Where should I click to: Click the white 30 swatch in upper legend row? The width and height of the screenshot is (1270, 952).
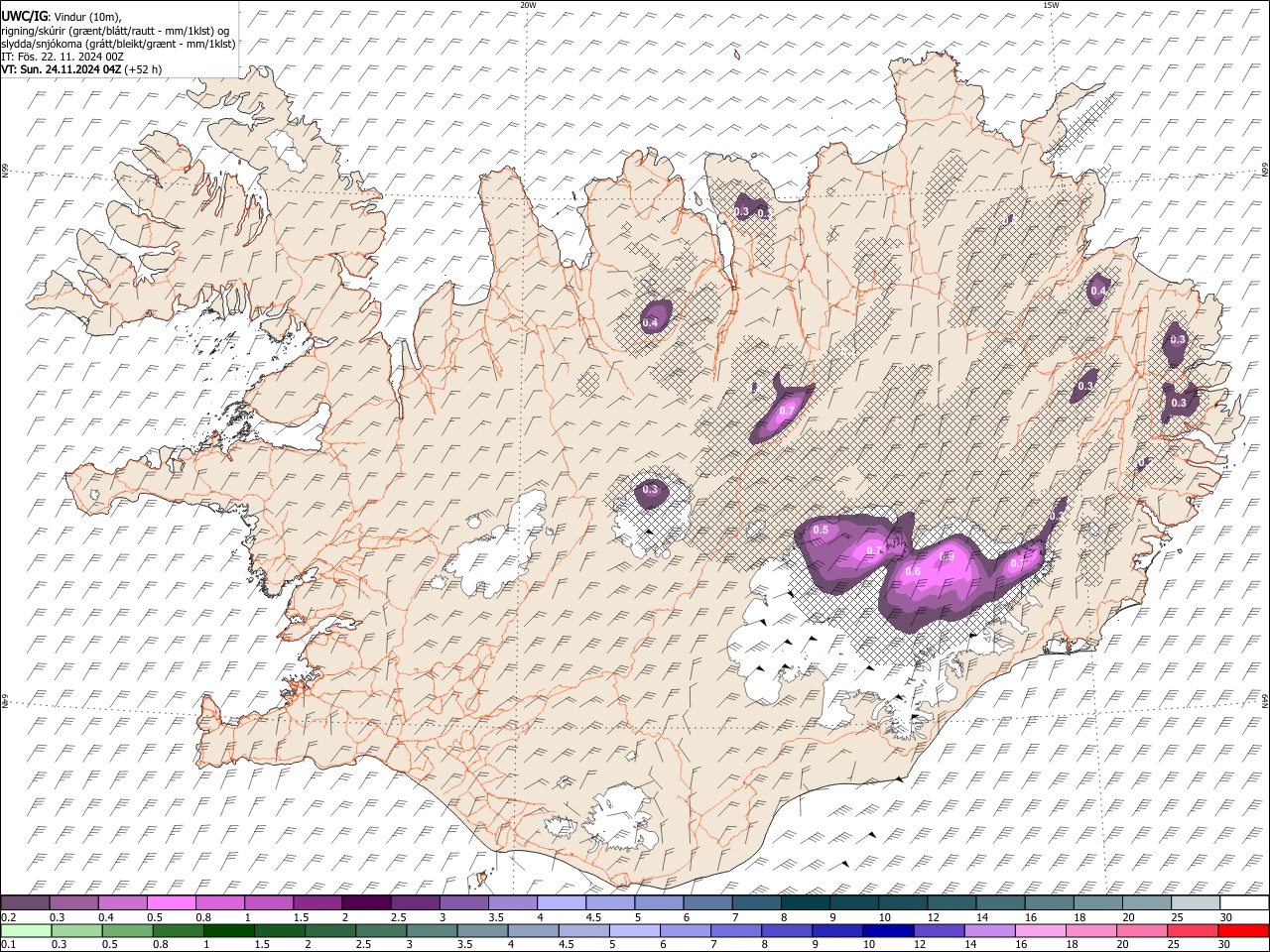pyautogui.click(x=1243, y=903)
